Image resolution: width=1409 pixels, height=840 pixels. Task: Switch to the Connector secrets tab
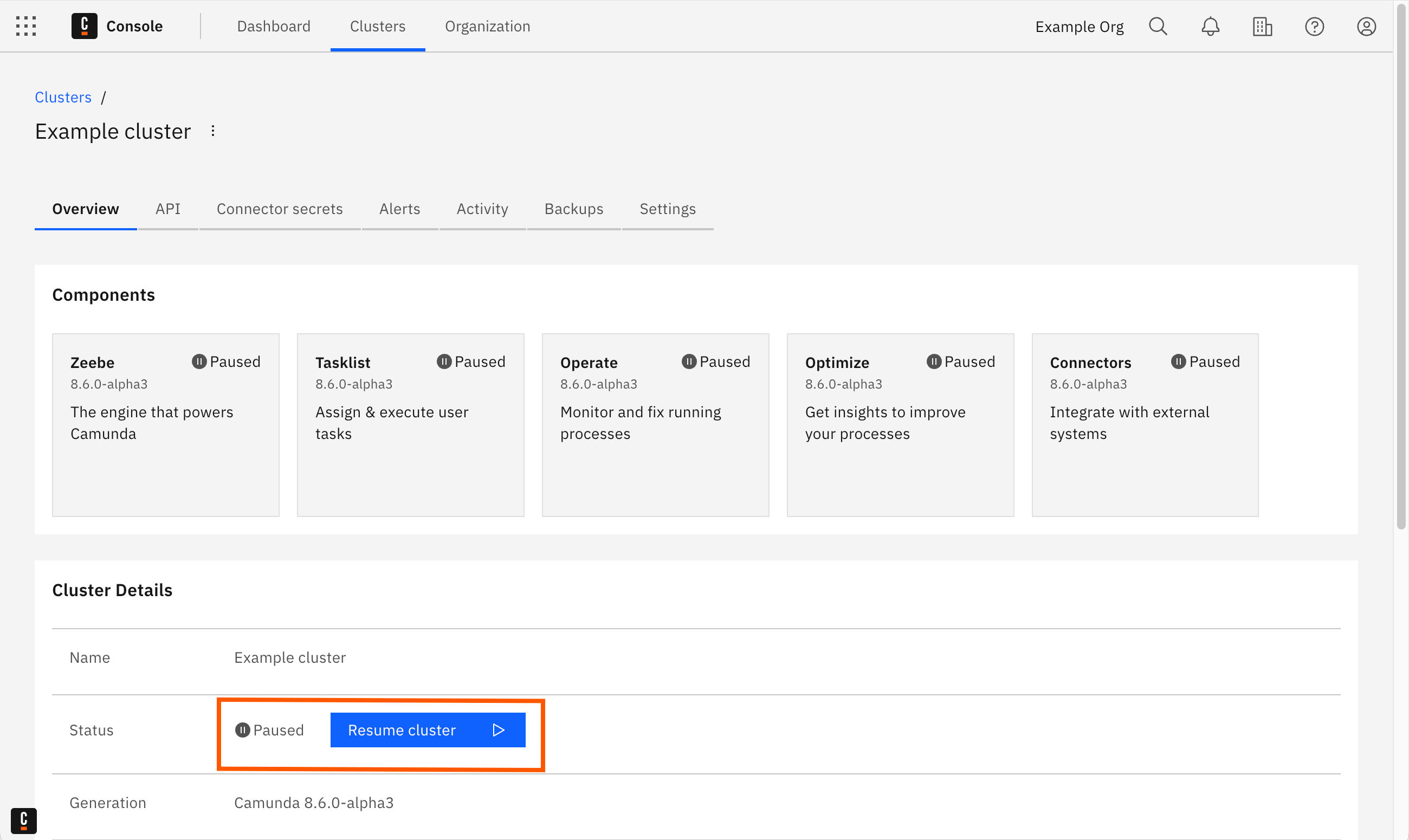[x=280, y=209]
